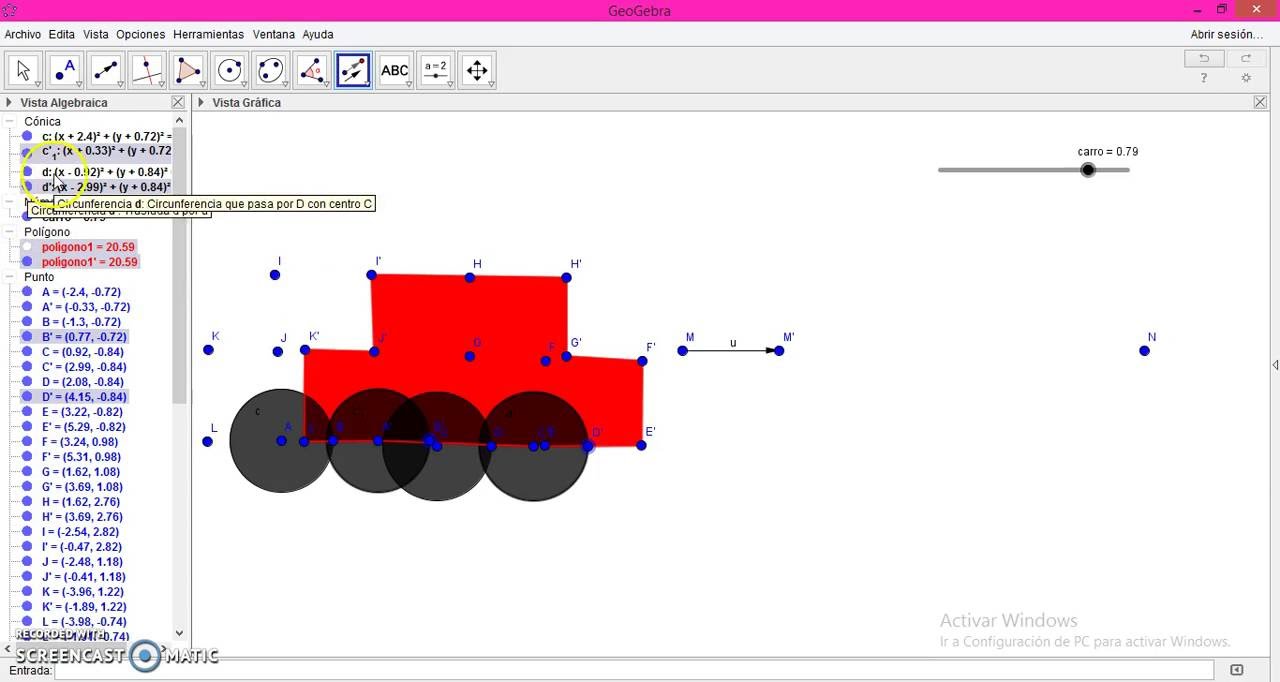Screen dimensions: 1280x682
Task: Collapse the Cónica group
Action: pyautogui.click(x=9, y=121)
